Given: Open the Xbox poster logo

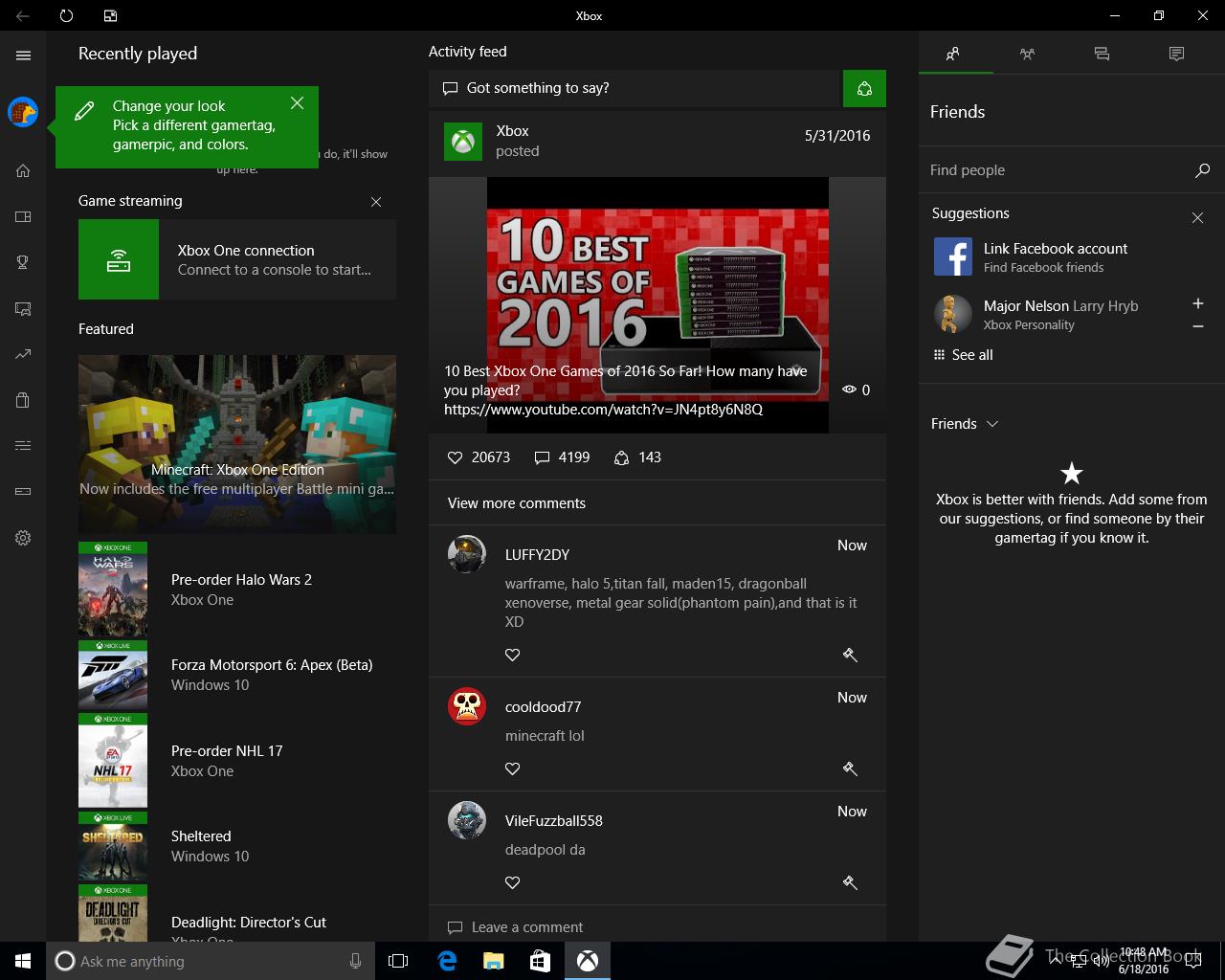Looking at the screenshot, I should point(463,142).
